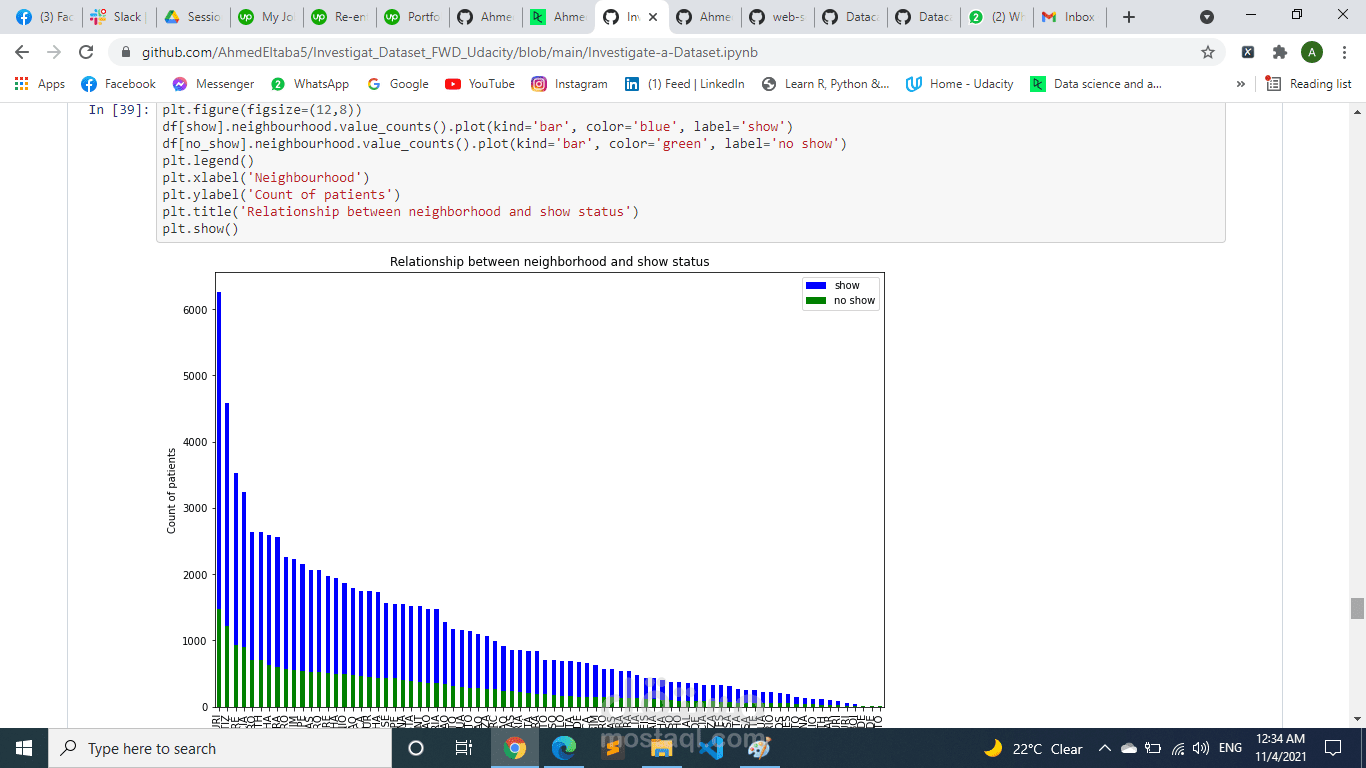Open the Messenger bookmark
The height and width of the screenshot is (768, 1366).
tap(213, 84)
